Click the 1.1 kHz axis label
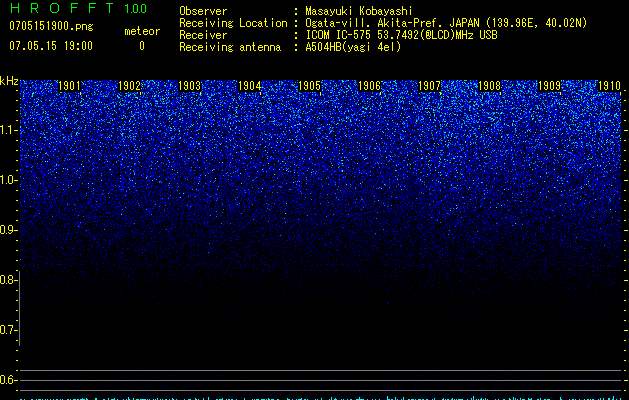Image resolution: width=629 pixels, height=400 pixels. pos(8,130)
